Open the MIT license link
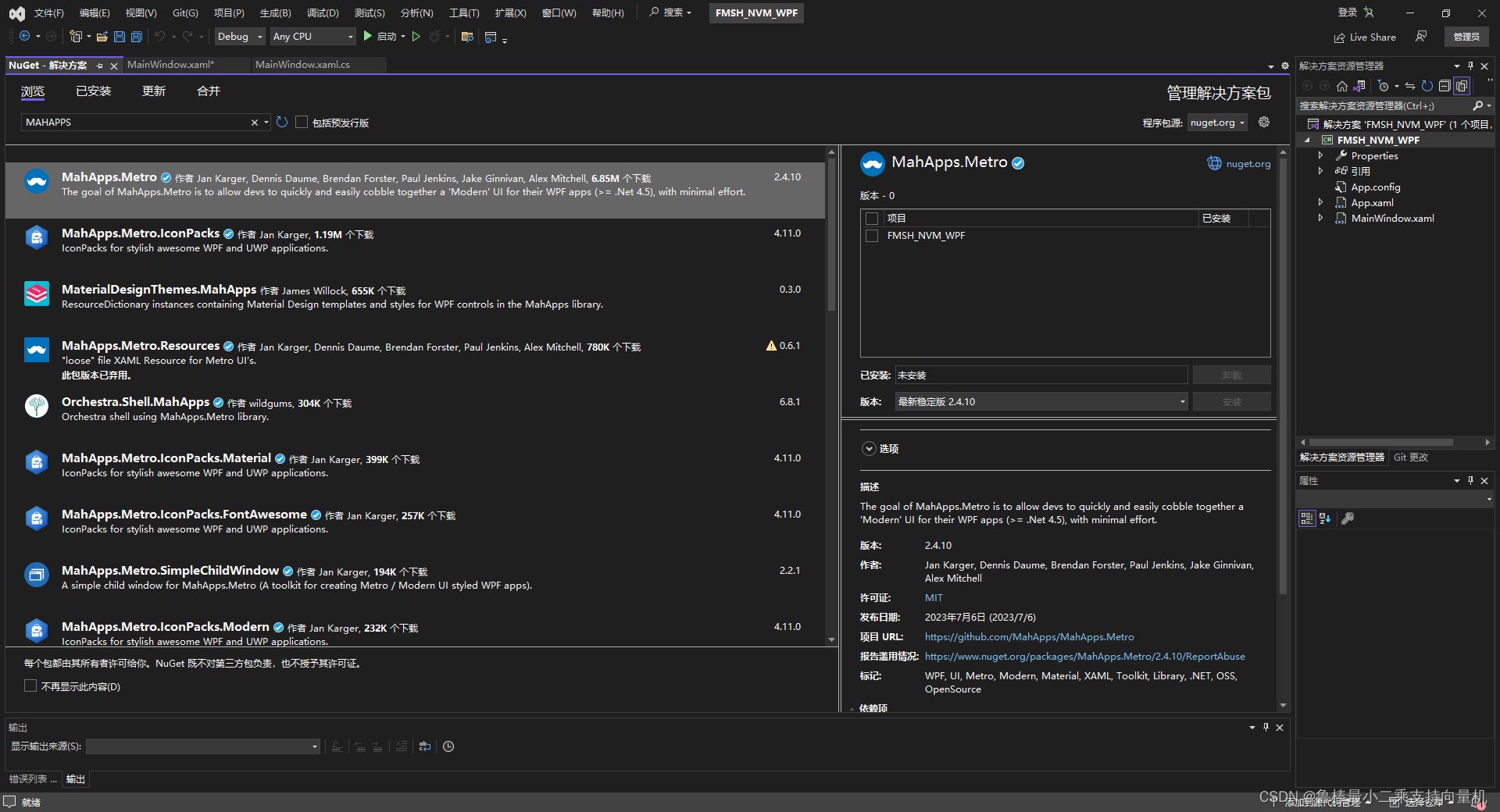 [934, 598]
